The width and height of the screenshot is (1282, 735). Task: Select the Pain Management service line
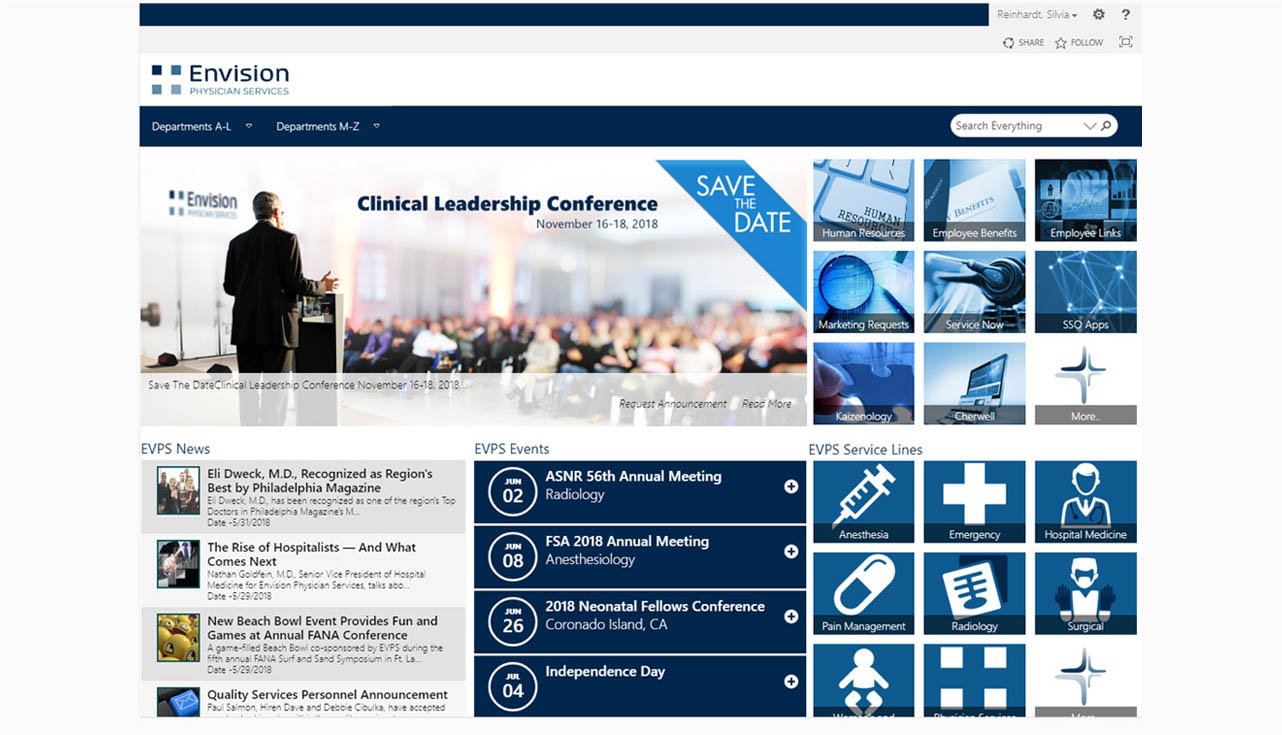point(863,594)
